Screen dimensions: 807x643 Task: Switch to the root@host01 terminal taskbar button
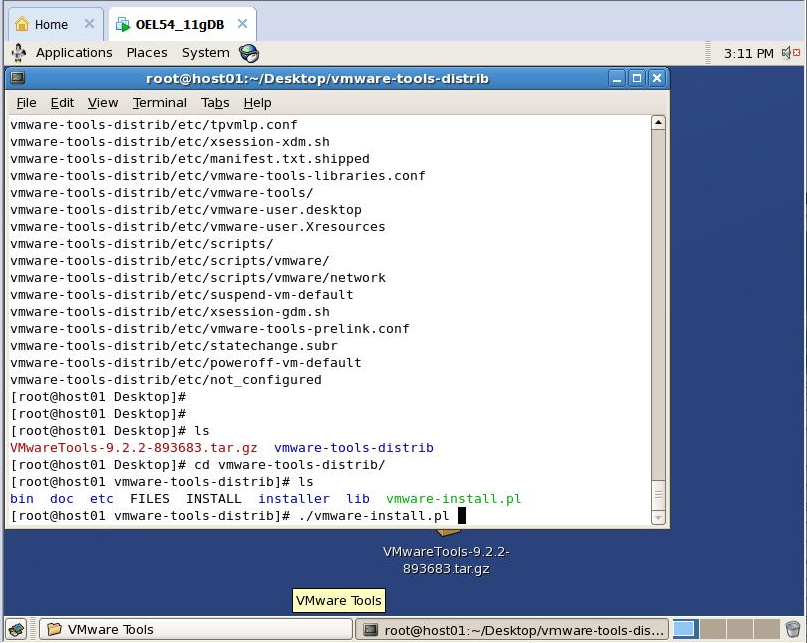pyautogui.click(x=512, y=630)
